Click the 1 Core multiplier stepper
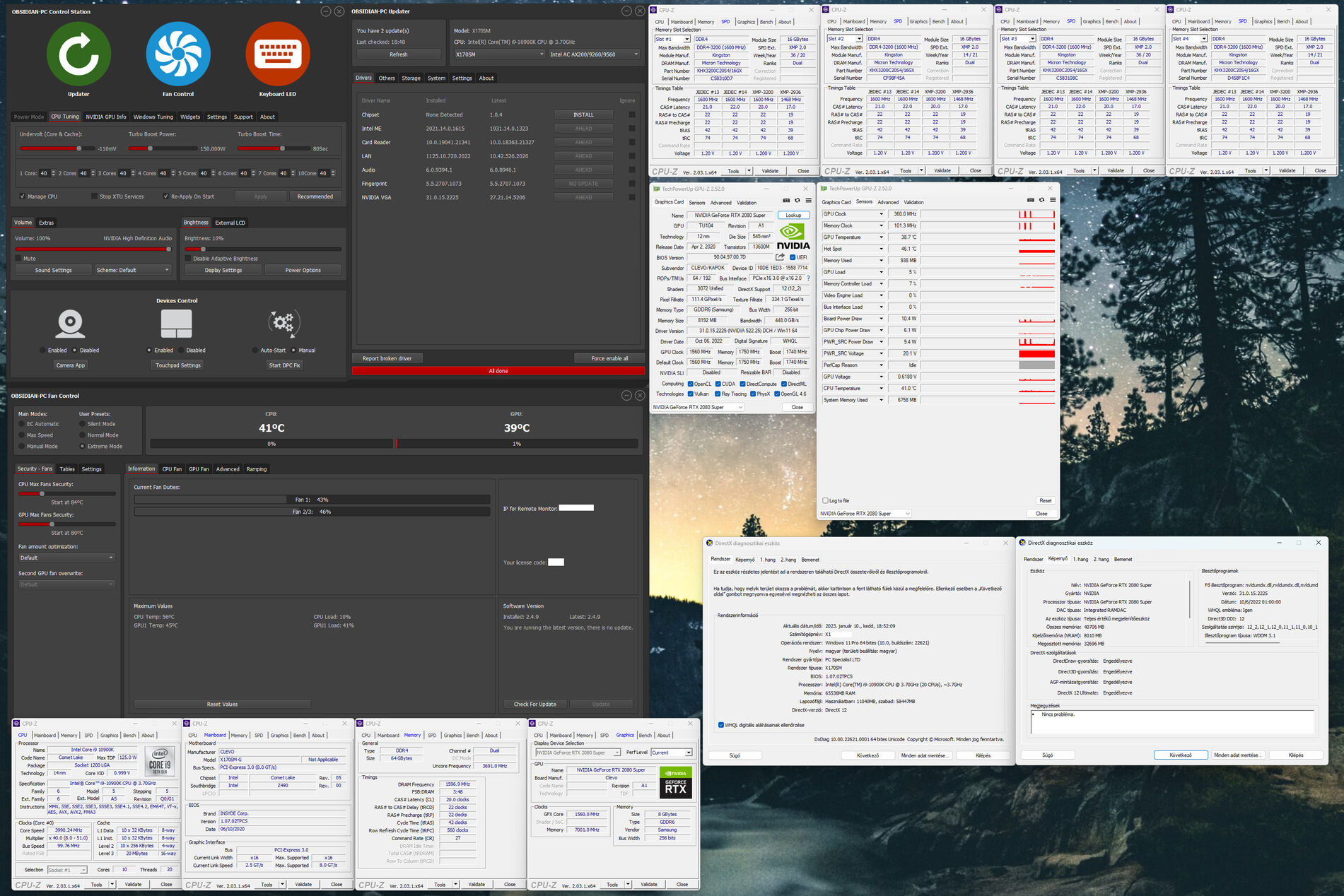The width and height of the screenshot is (1344, 896). pyautogui.click(x=53, y=173)
